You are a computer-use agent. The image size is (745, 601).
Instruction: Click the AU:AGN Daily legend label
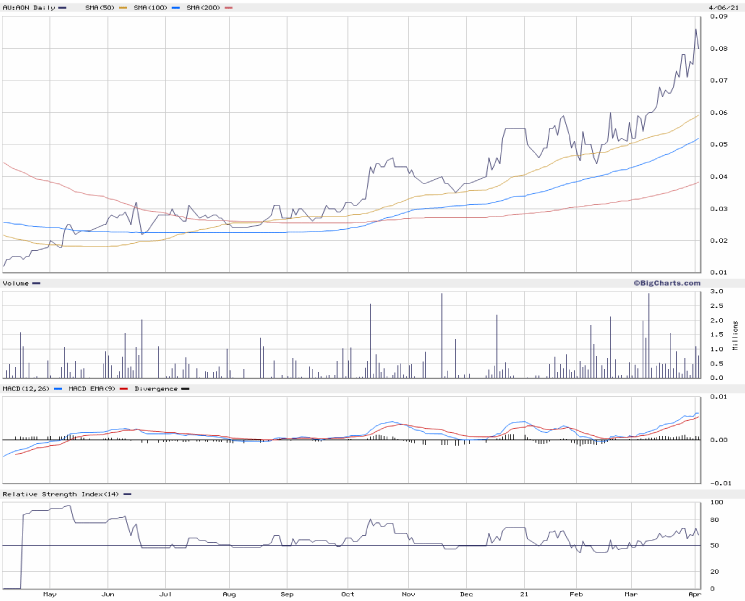(26, 7)
